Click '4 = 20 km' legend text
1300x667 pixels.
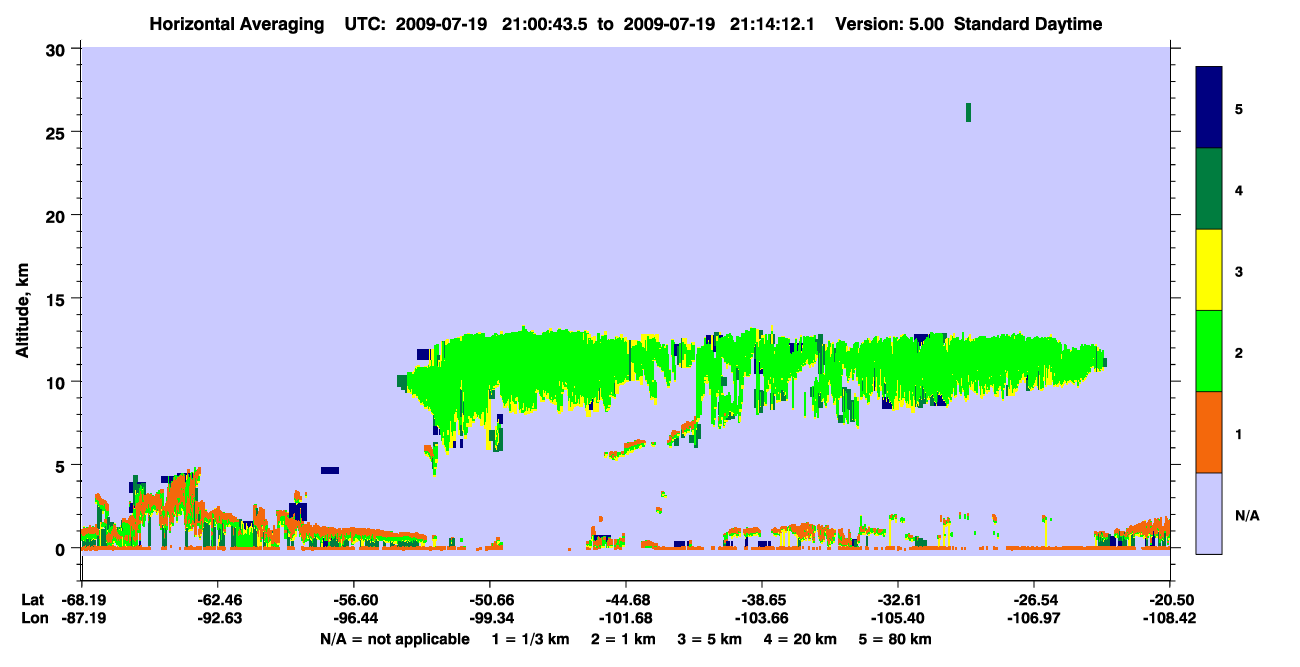click(x=800, y=639)
